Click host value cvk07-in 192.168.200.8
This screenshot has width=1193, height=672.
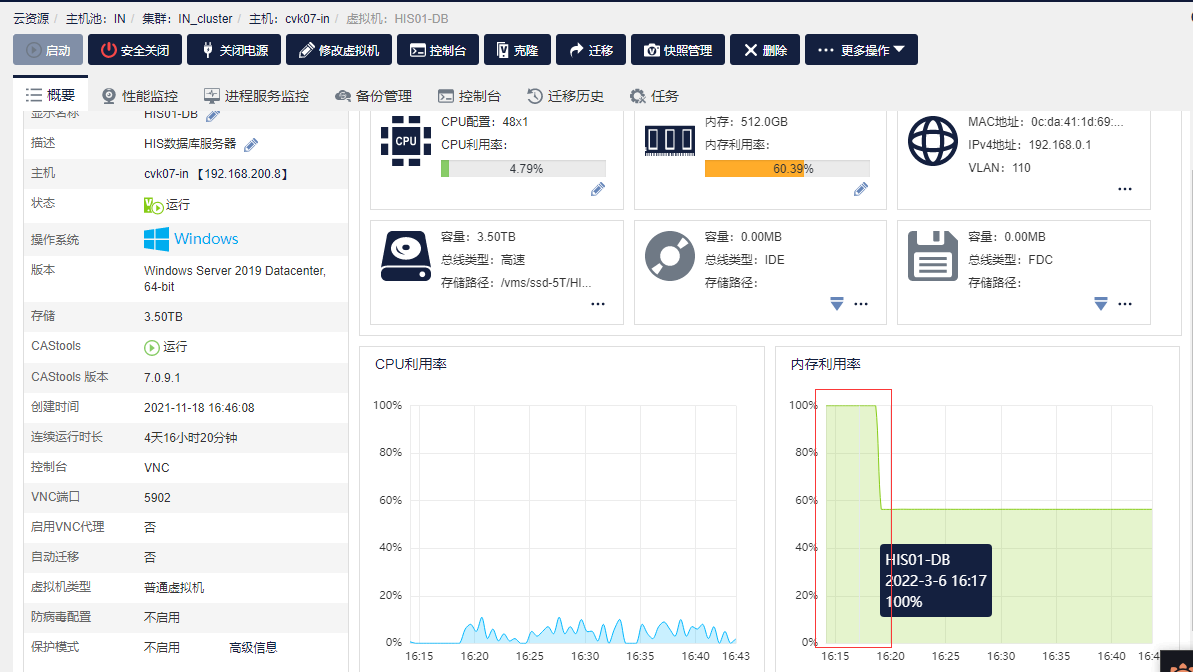(x=217, y=174)
